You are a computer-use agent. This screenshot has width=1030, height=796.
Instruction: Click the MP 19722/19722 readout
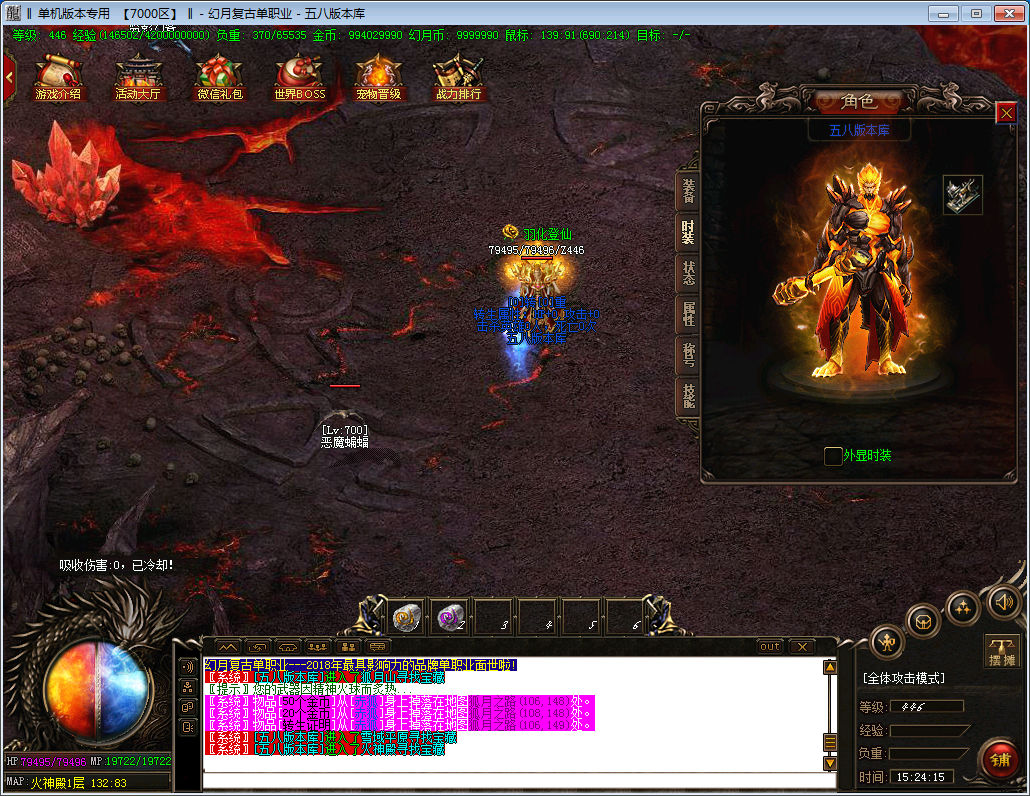131,761
